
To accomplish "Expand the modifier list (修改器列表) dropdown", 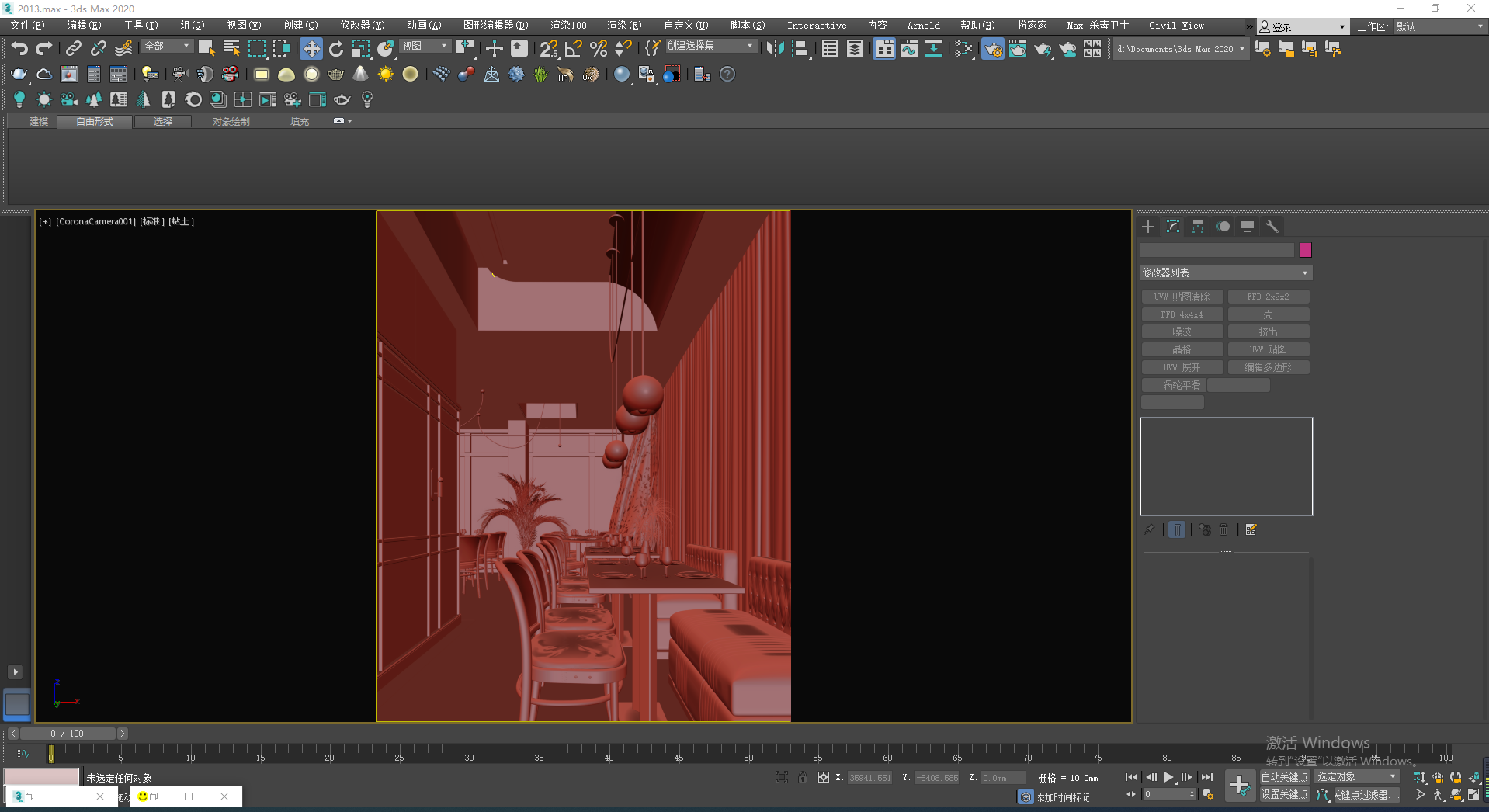I will tap(1225, 273).
